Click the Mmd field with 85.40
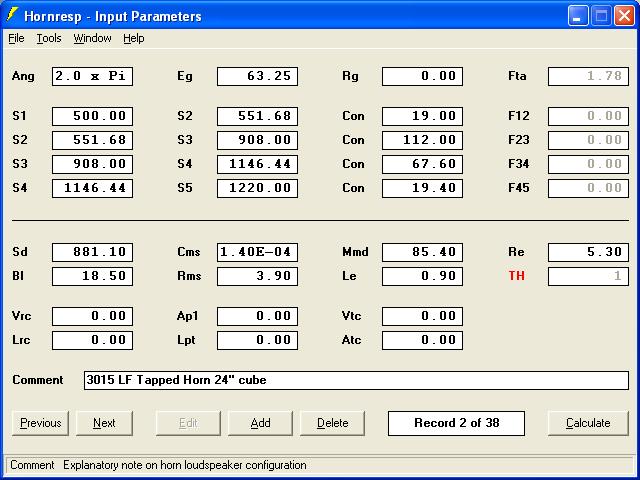The image size is (640, 480). pos(422,252)
